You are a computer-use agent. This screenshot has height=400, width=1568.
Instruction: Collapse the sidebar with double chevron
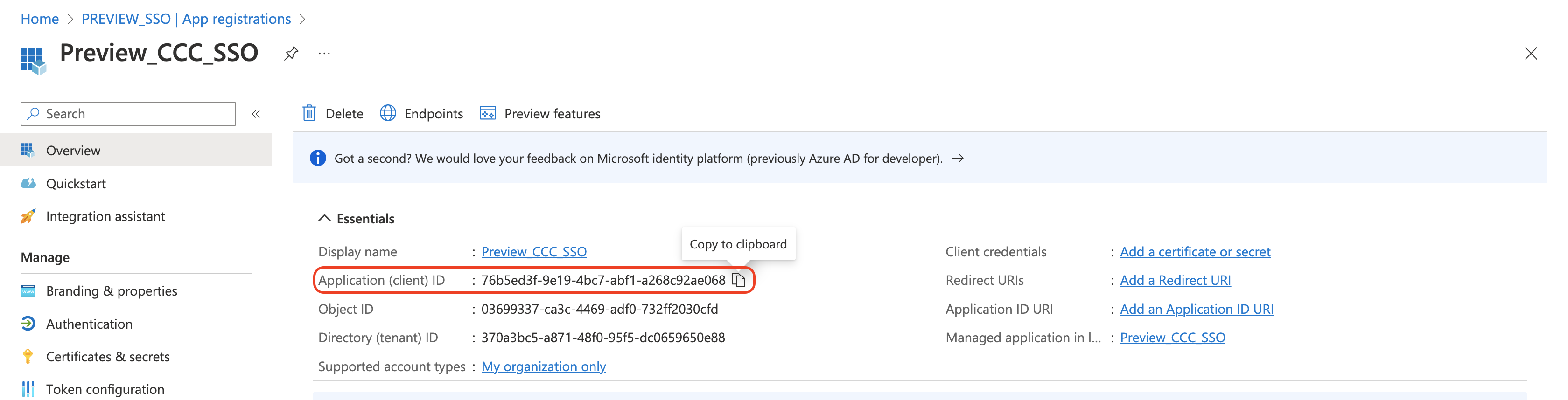point(256,114)
